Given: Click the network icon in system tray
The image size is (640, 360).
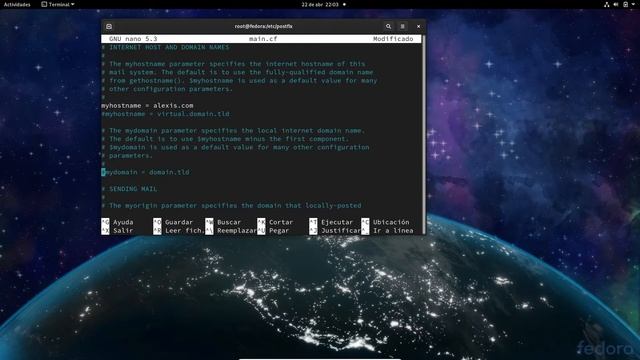Looking at the screenshot, I should point(607,4).
